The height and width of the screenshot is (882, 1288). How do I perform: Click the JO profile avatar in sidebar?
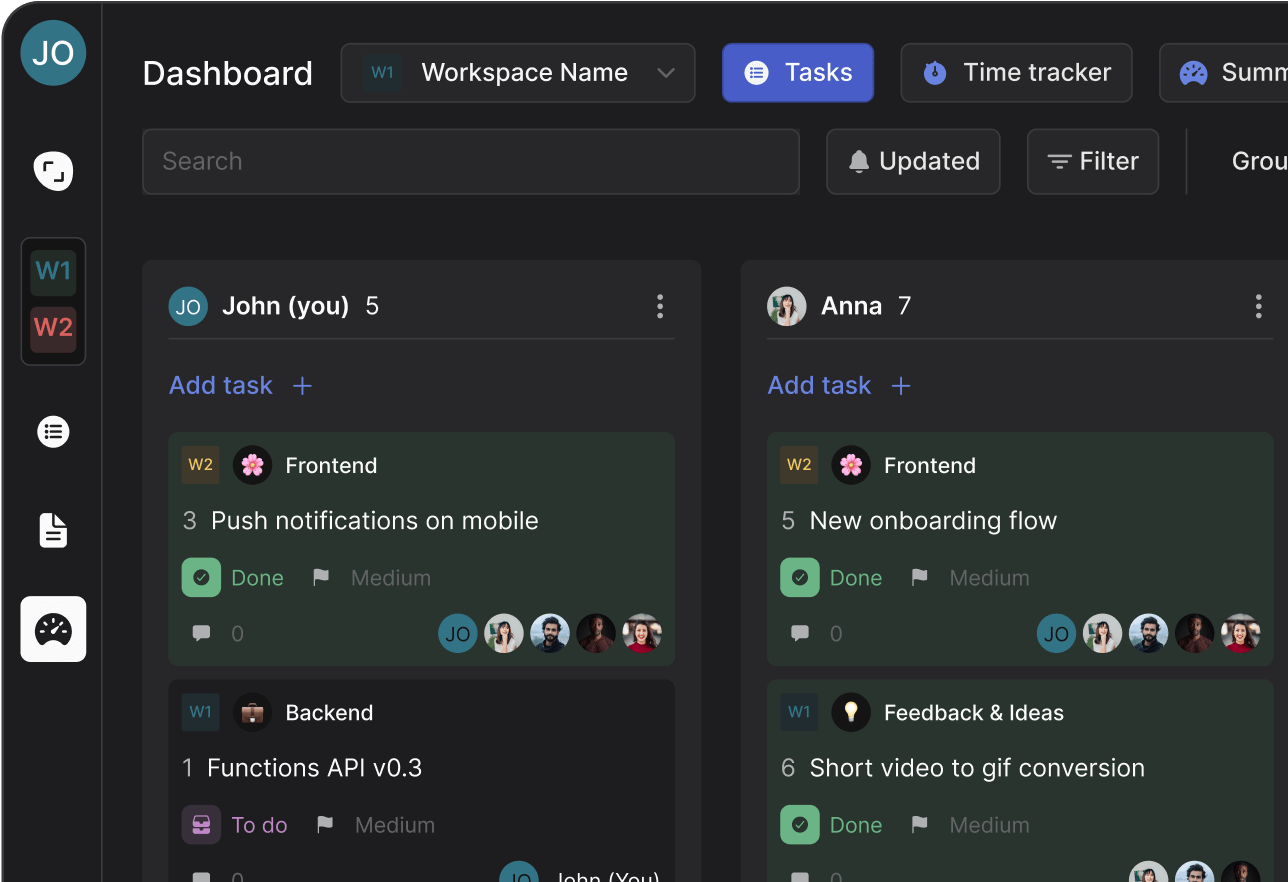coord(53,53)
